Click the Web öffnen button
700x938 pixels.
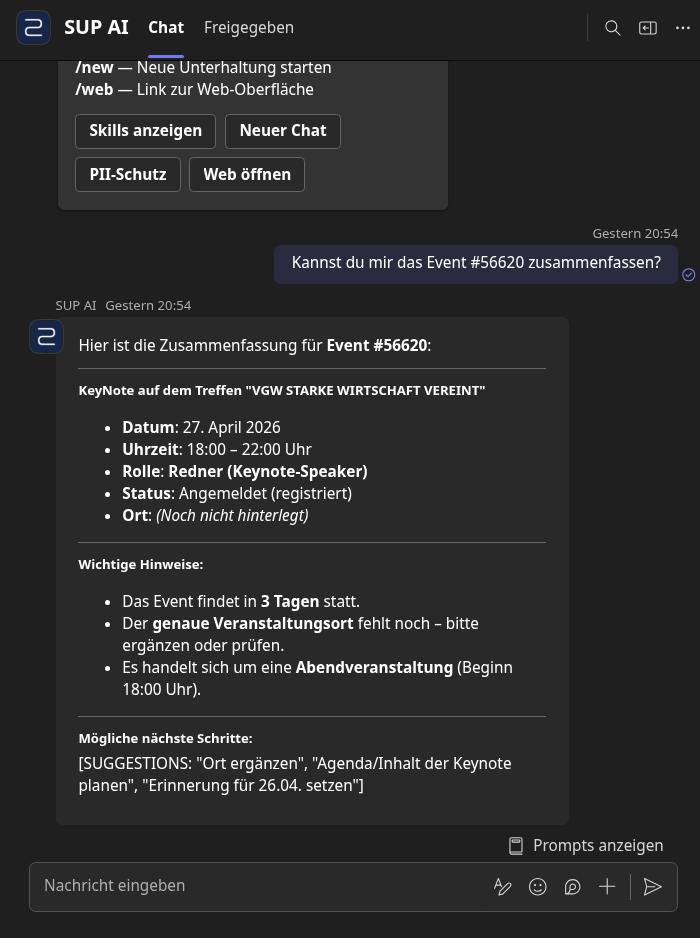click(x=247, y=175)
